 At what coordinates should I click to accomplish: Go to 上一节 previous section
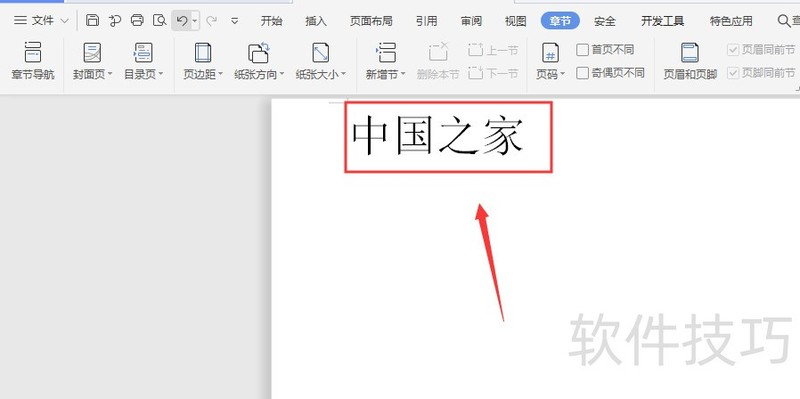pos(493,50)
